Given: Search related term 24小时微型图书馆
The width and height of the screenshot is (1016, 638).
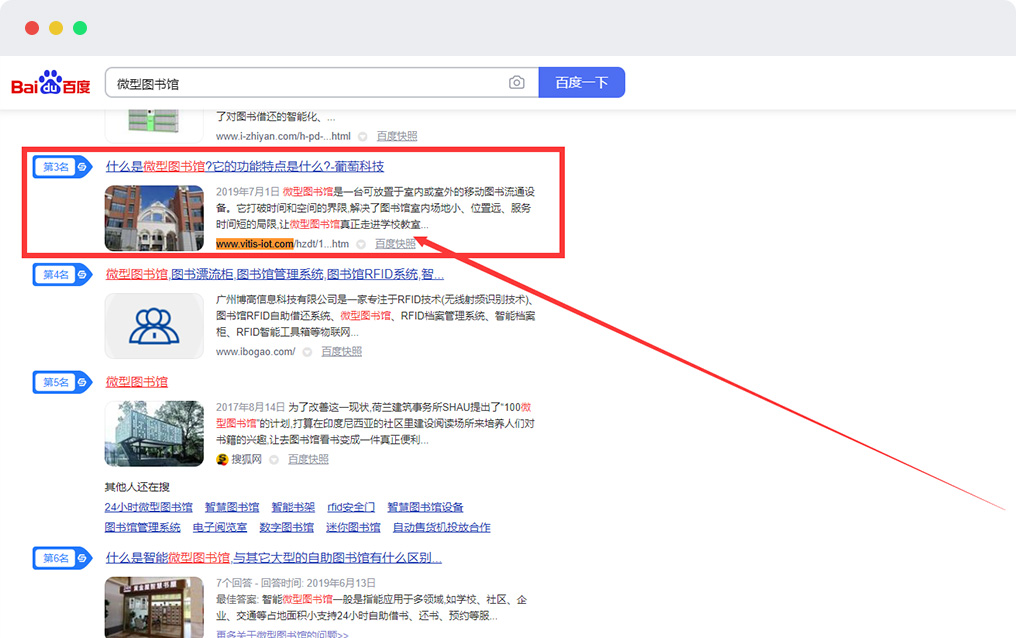Looking at the screenshot, I should pyautogui.click(x=148, y=507).
